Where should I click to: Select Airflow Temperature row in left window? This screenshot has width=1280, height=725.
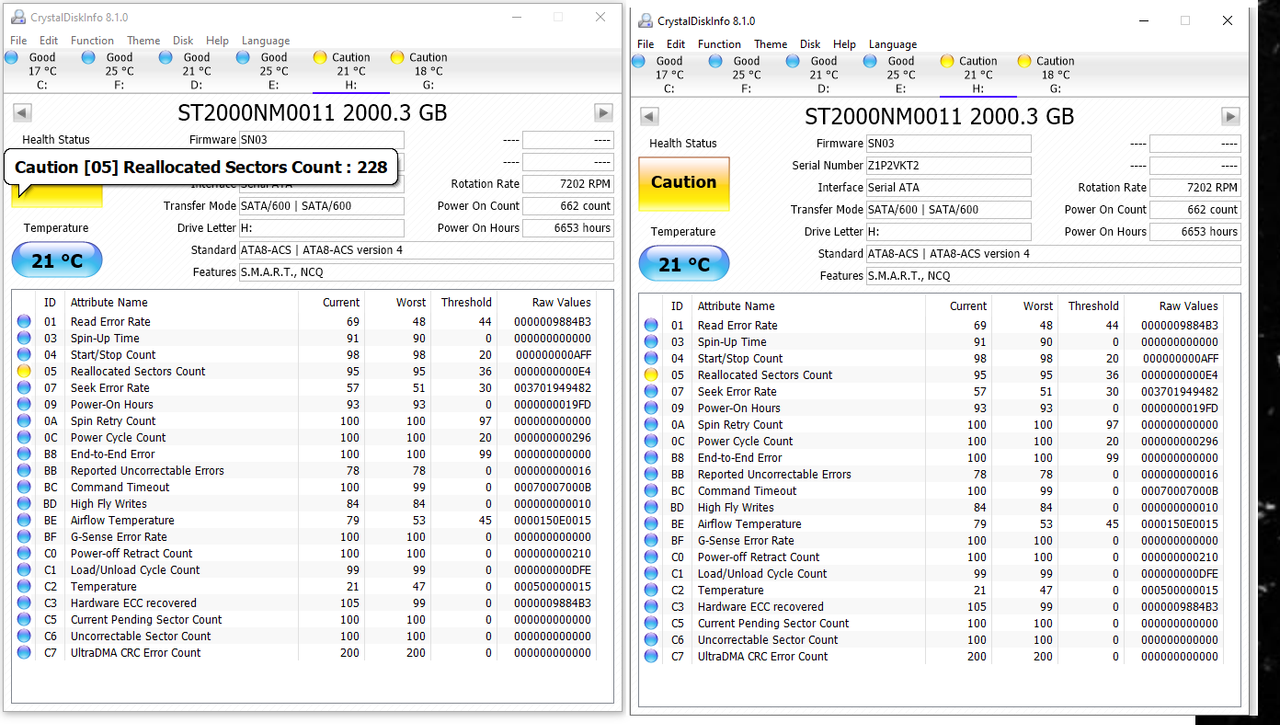coord(304,520)
